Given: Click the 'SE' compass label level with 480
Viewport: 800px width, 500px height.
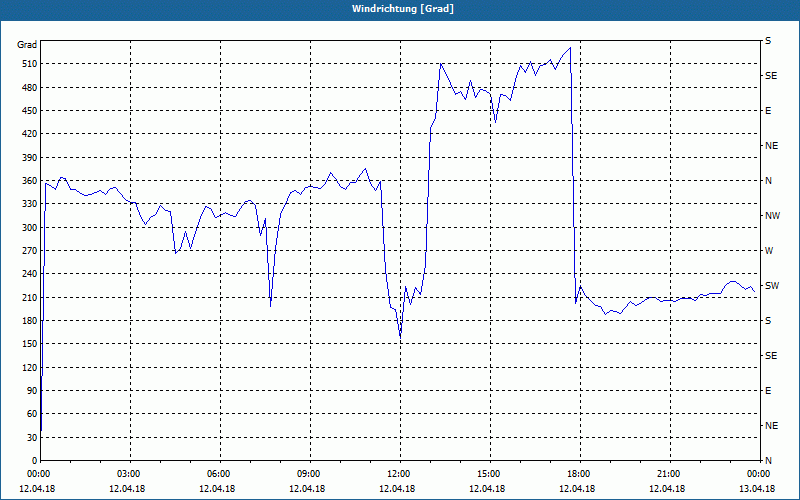Looking at the screenshot, I should click(771, 76).
